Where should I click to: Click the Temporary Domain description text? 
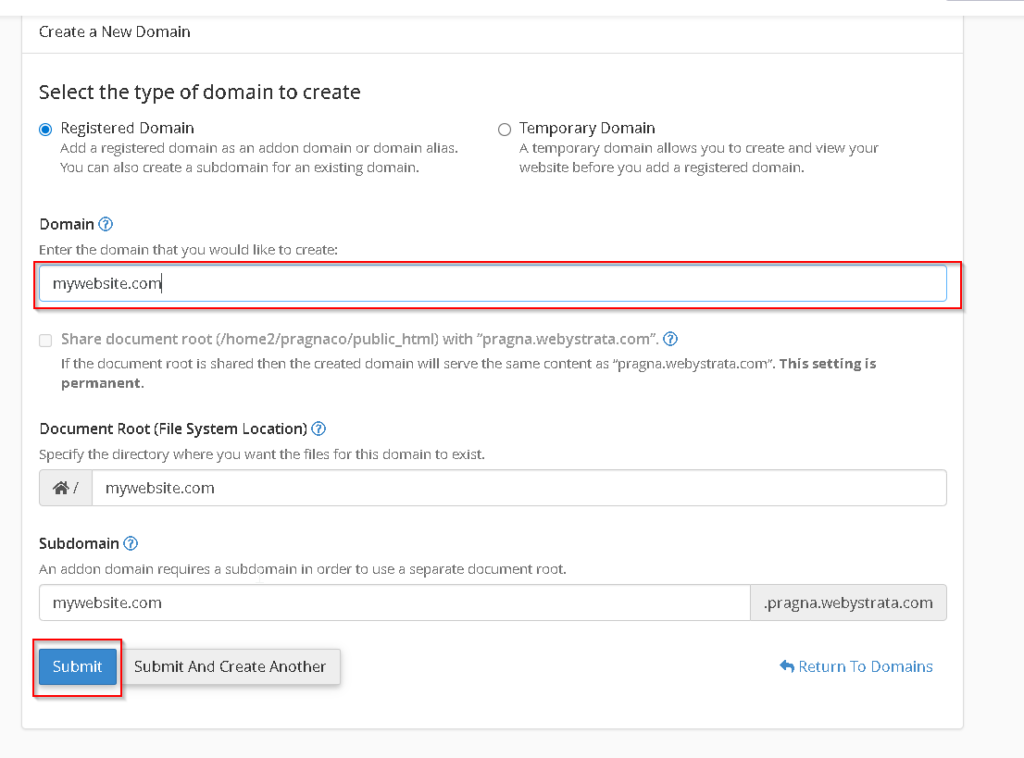click(699, 158)
